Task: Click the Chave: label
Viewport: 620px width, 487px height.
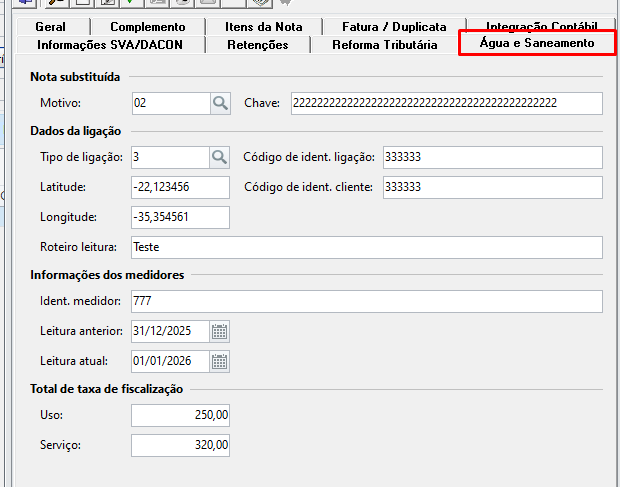Action: pos(262,103)
